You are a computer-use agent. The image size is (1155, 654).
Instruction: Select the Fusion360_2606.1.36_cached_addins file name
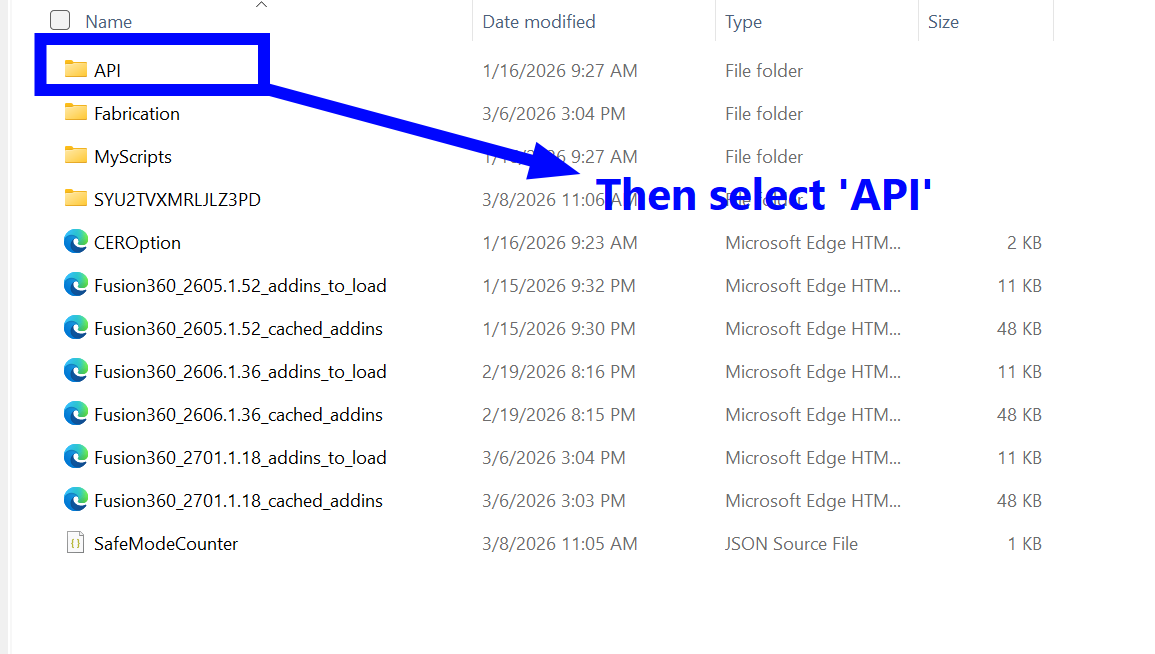pos(238,414)
